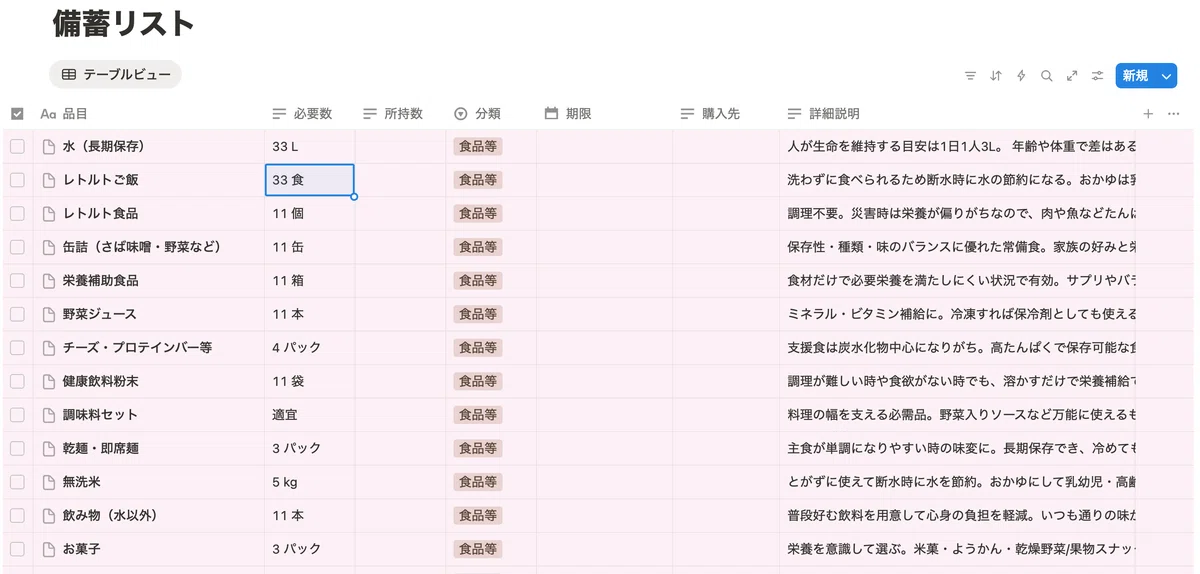This screenshot has width=1200, height=574.
Task: Open page icon of 無洗米 row
Action: coord(48,481)
